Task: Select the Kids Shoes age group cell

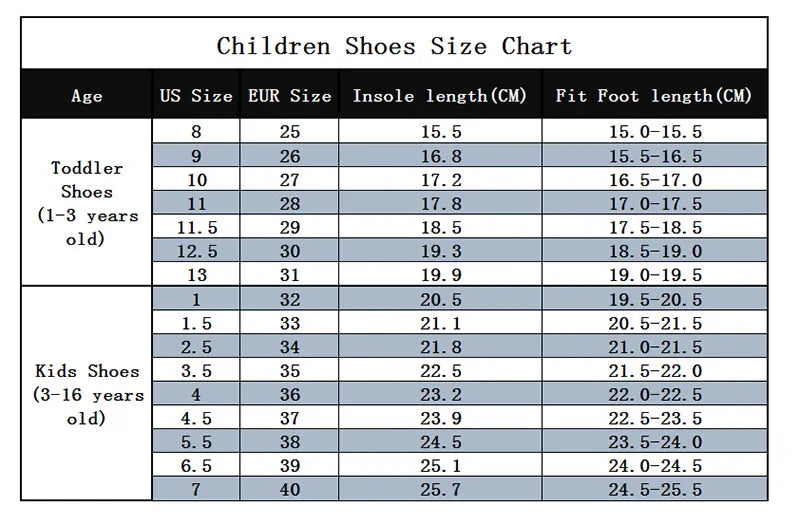Action: [x=87, y=394]
